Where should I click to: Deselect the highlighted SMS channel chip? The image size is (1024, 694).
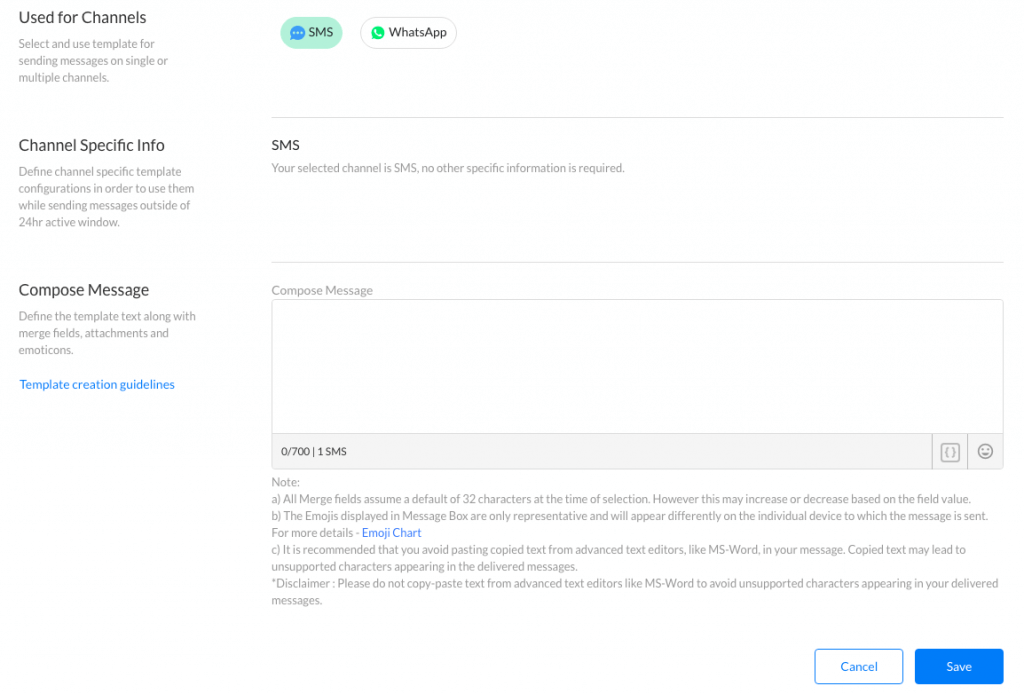coord(311,32)
